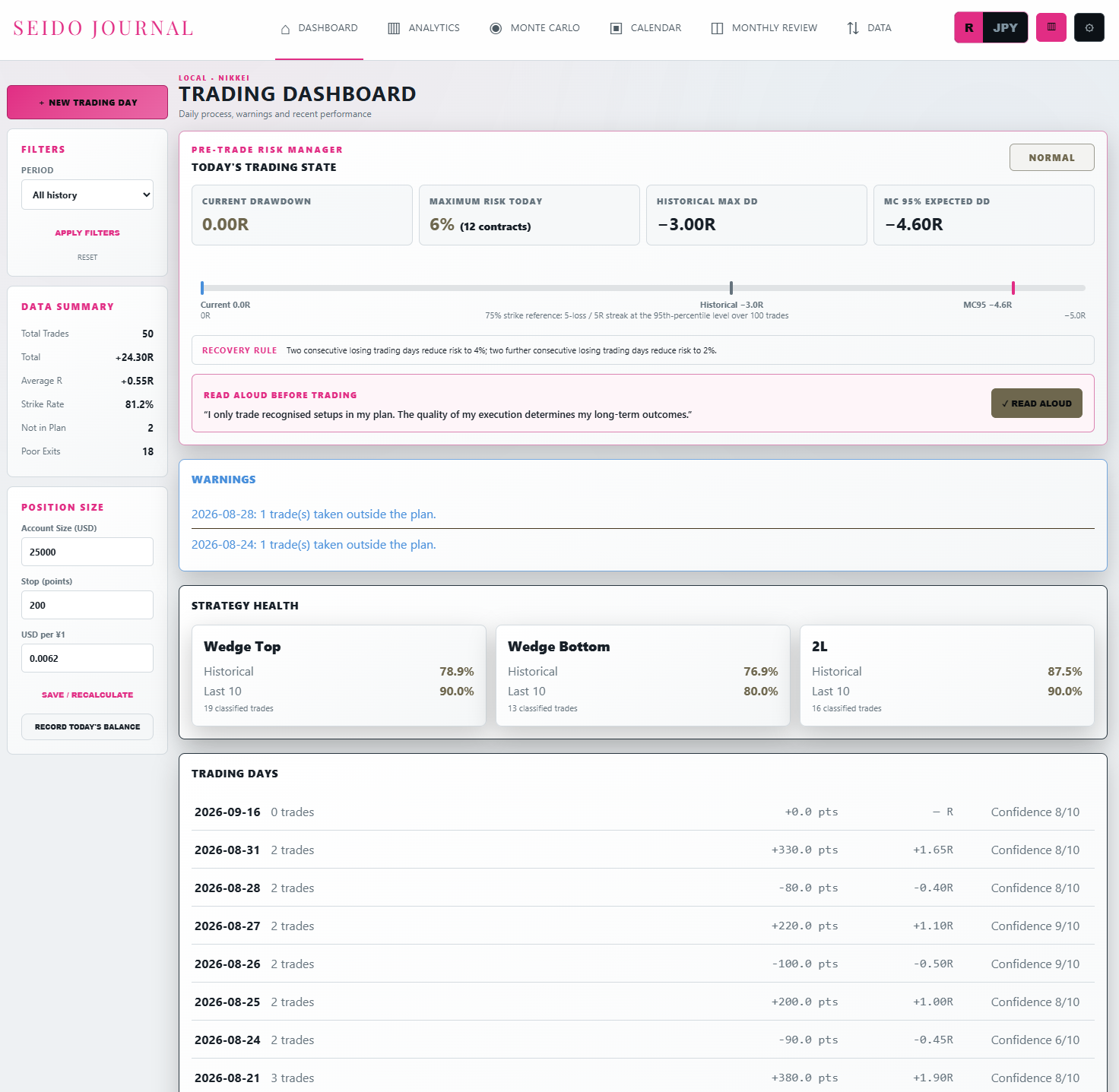Image resolution: width=1119 pixels, height=1092 pixels.
Task: Open the Period dropdown
Action: click(87, 195)
